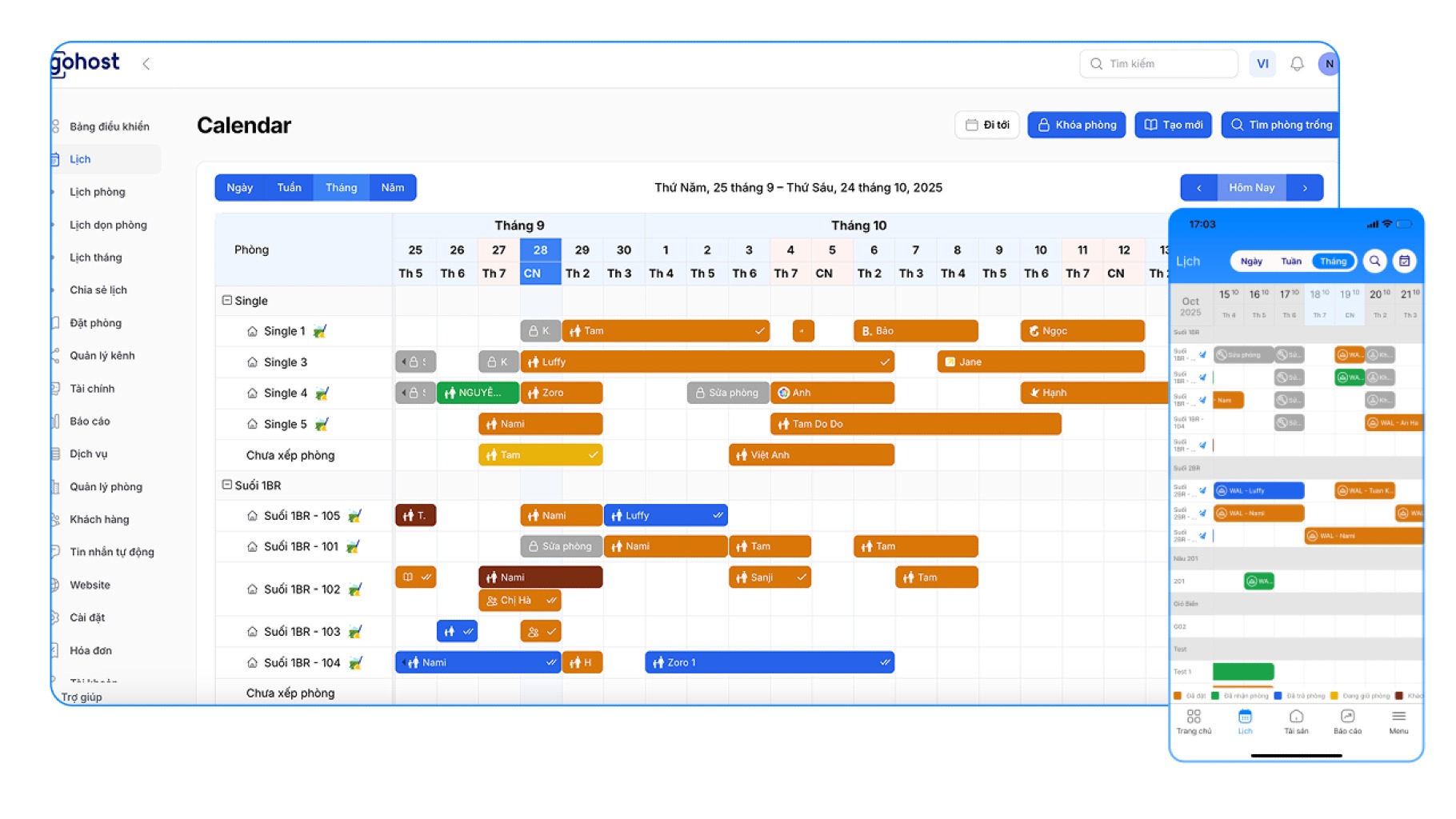Select the Quản lý kênh icon in sidebar
Viewport: 1456px width, 819px height.
(x=54, y=355)
